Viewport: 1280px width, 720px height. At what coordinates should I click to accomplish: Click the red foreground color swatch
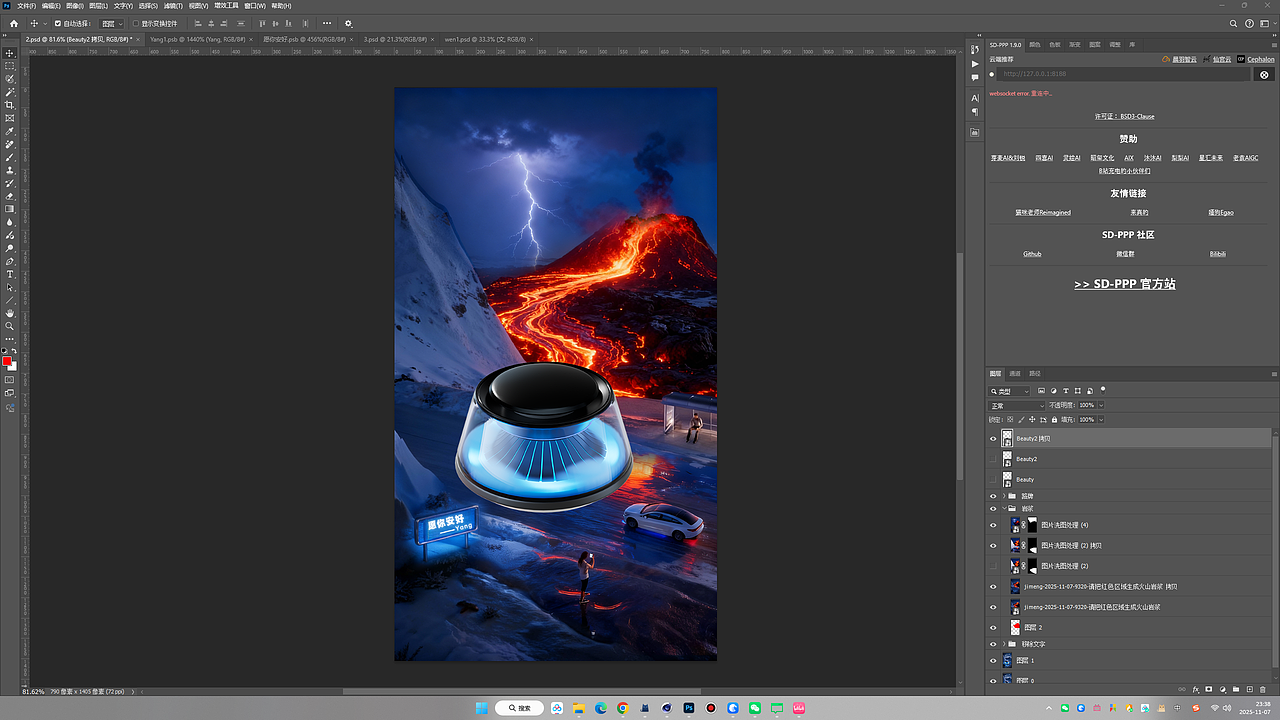pos(7,361)
